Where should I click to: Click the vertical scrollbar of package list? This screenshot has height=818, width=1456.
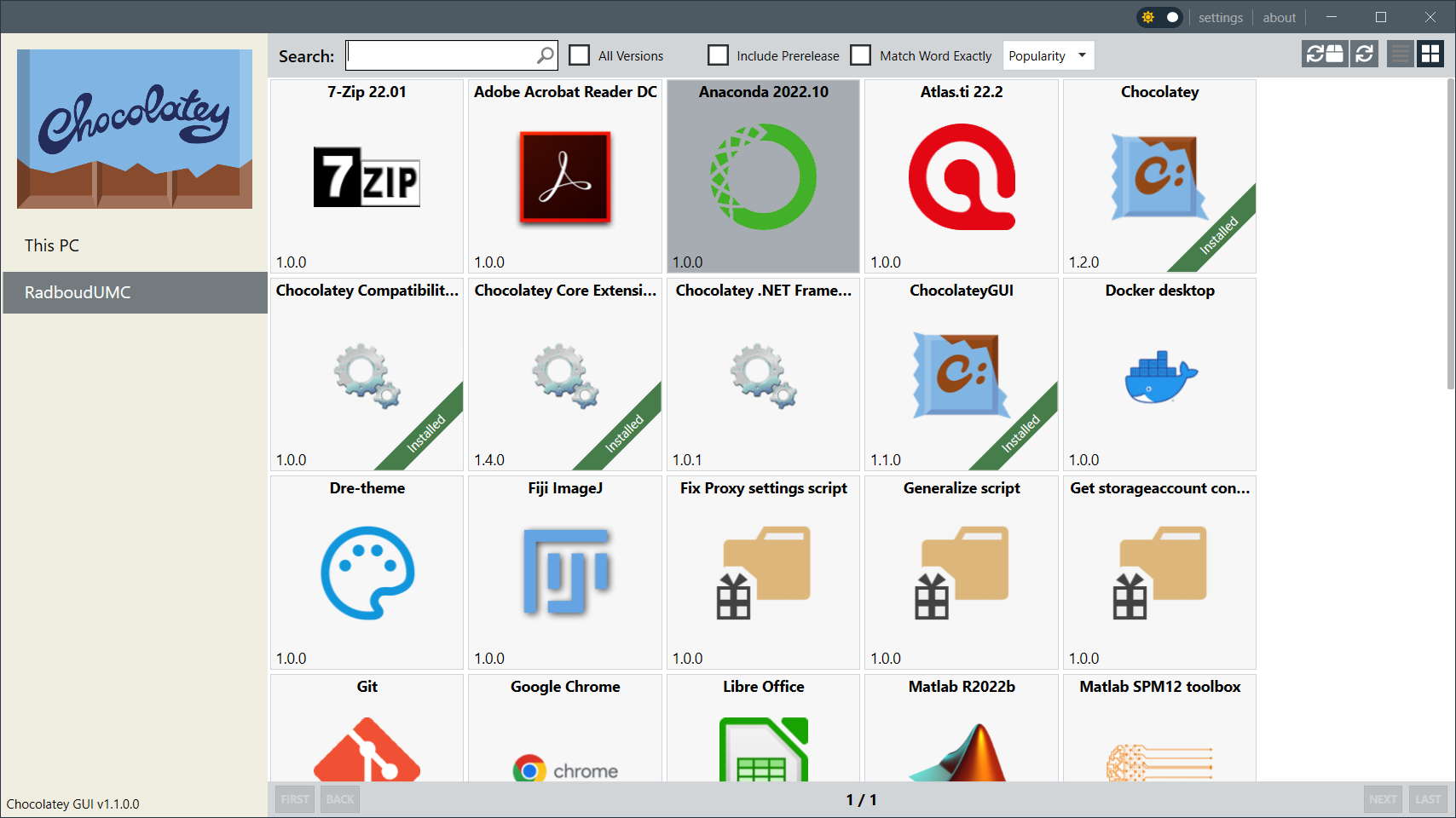[1451, 234]
